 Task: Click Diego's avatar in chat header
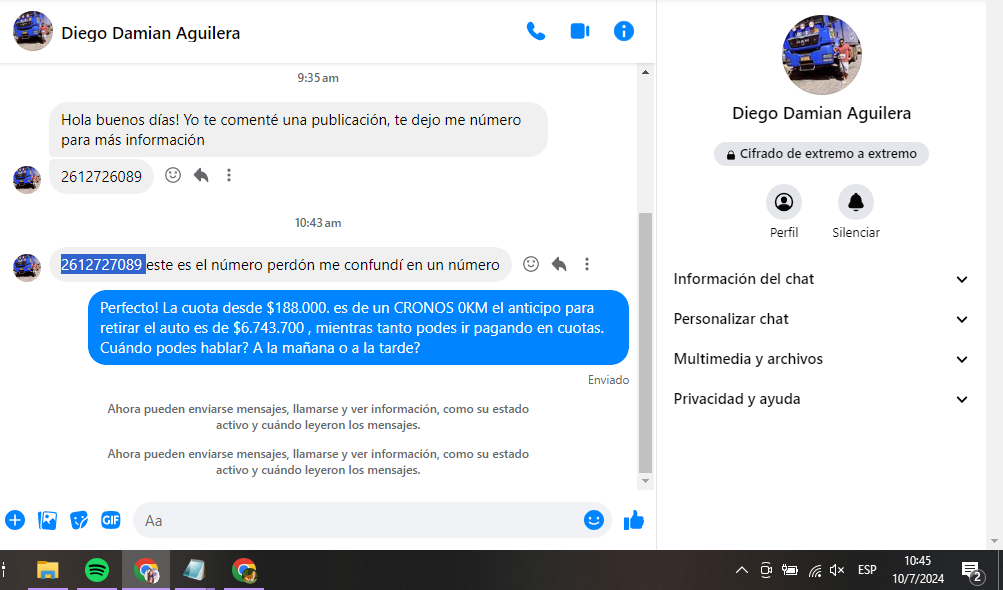(33, 31)
